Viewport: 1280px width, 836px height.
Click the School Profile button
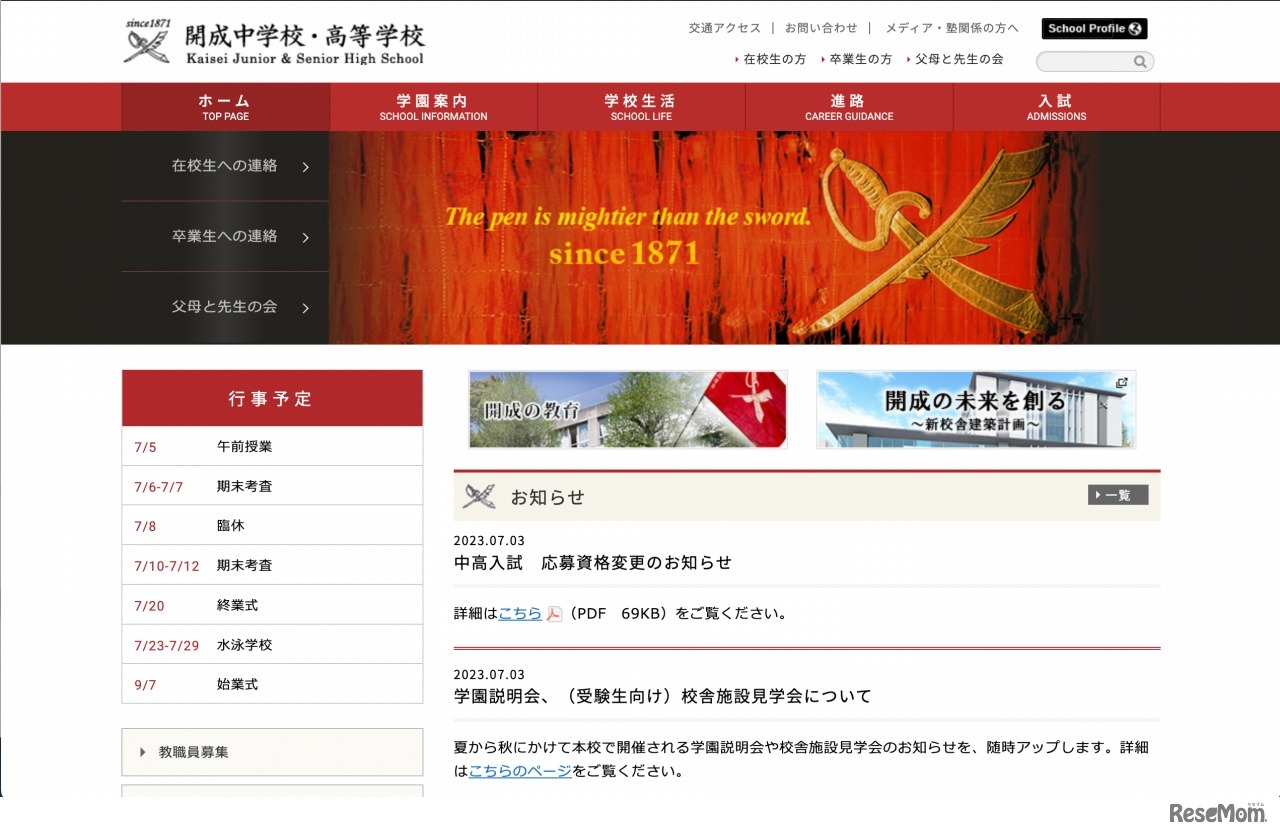click(1094, 28)
